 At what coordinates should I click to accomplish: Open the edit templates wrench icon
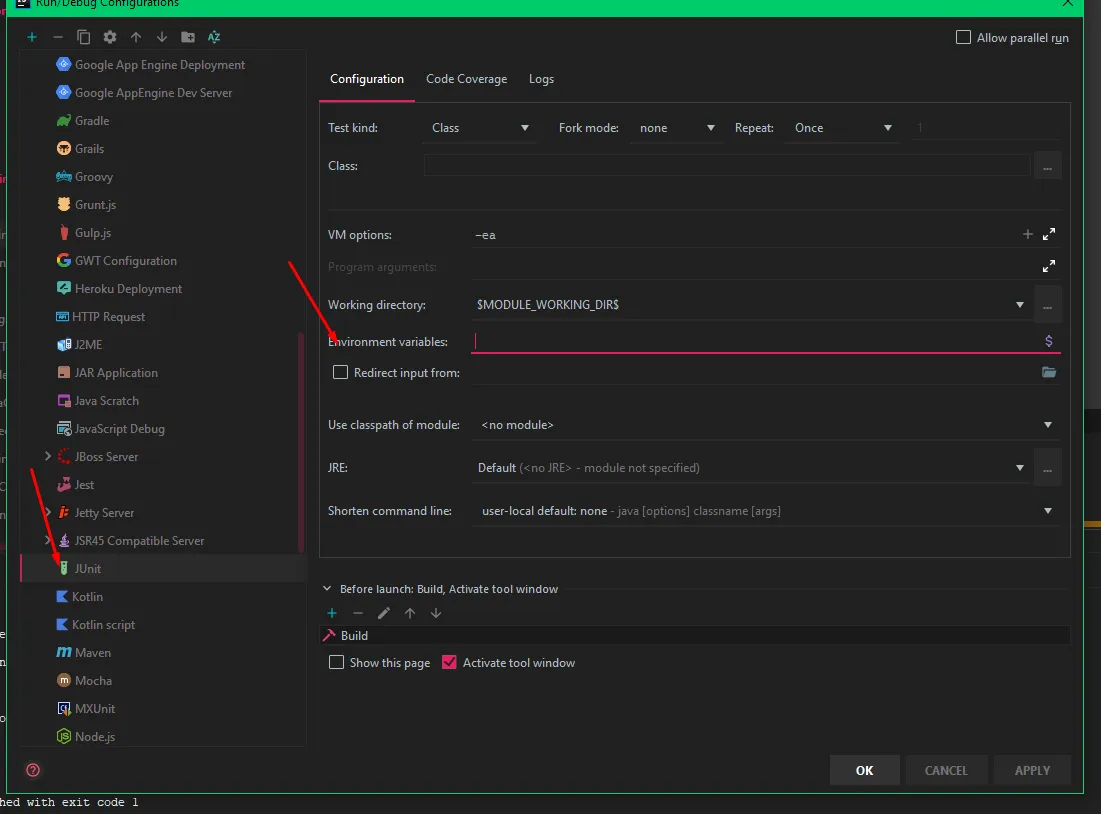tap(110, 37)
